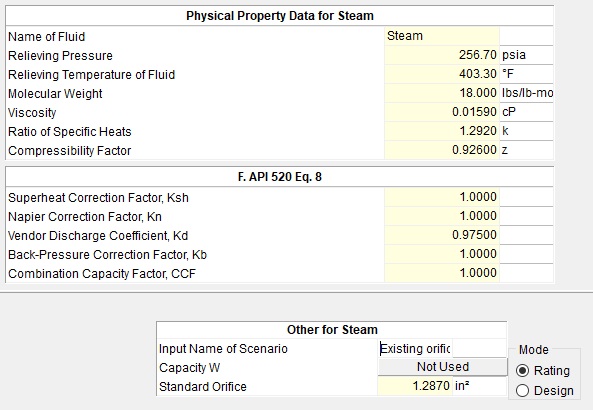
Task: Click the Viscosity value 0.01590
Action: coord(442,112)
